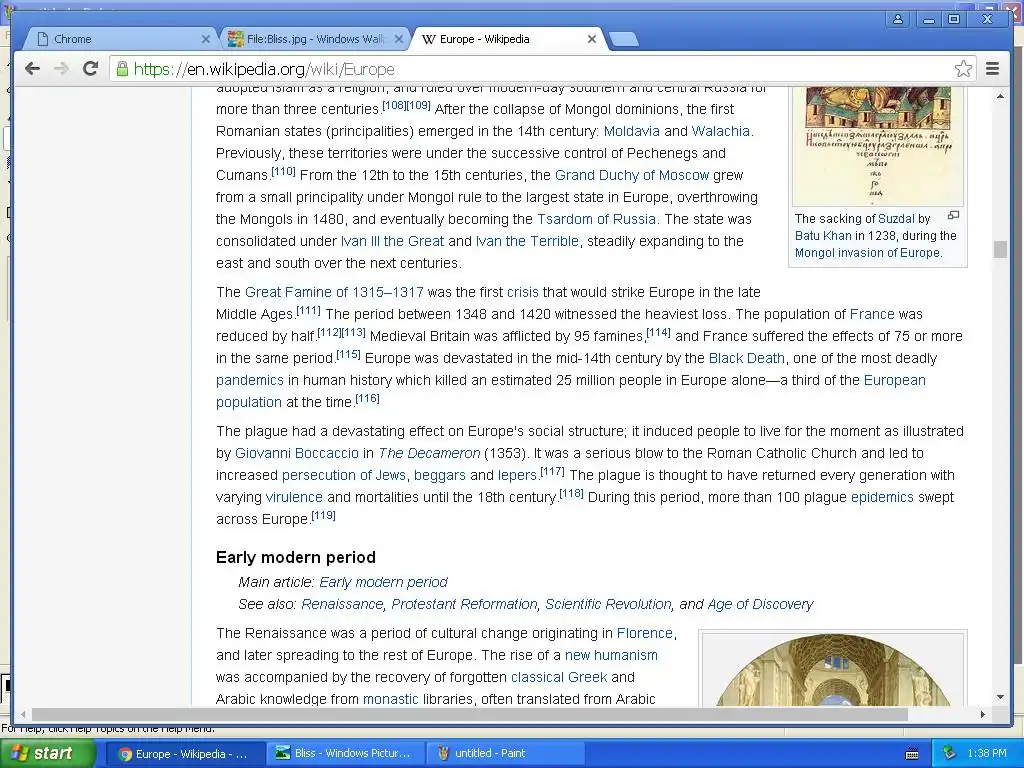This screenshot has width=1024, height=768.
Task: Click the Renaissance fresco thumbnail image
Action: (x=833, y=669)
